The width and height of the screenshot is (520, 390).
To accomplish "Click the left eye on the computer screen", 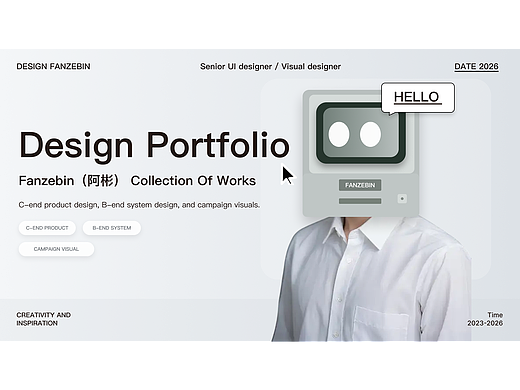I will tap(339, 134).
